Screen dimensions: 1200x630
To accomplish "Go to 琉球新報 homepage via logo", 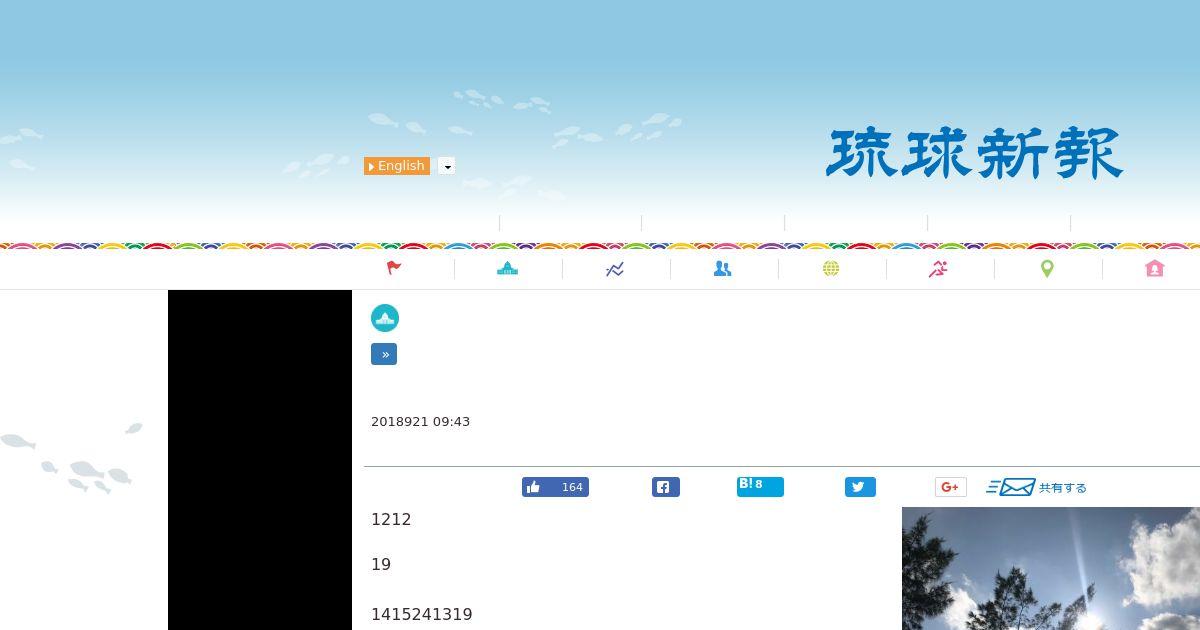I will coord(975,153).
